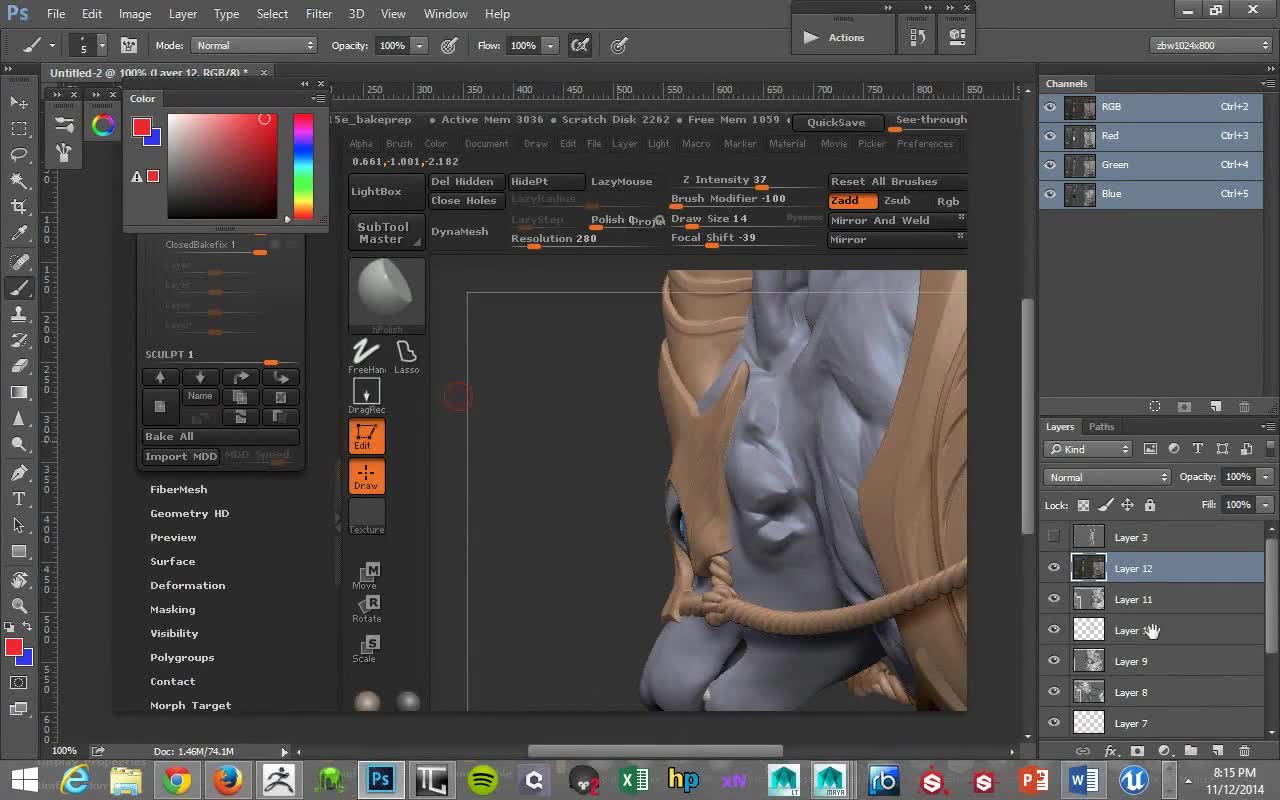Select the Gradient tool
1280x800 pixels.
click(x=19, y=393)
